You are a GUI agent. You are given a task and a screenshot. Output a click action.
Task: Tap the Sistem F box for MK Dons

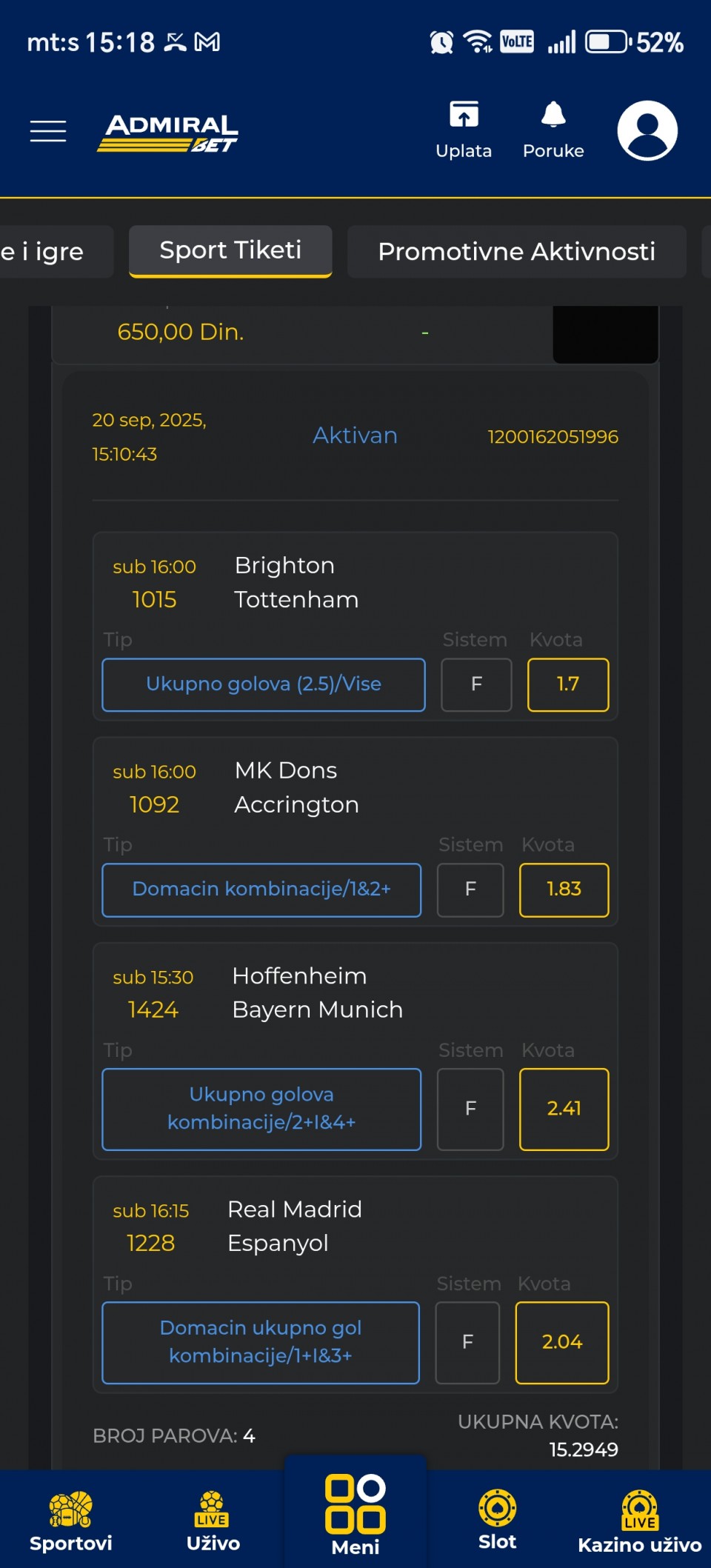click(x=470, y=890)
